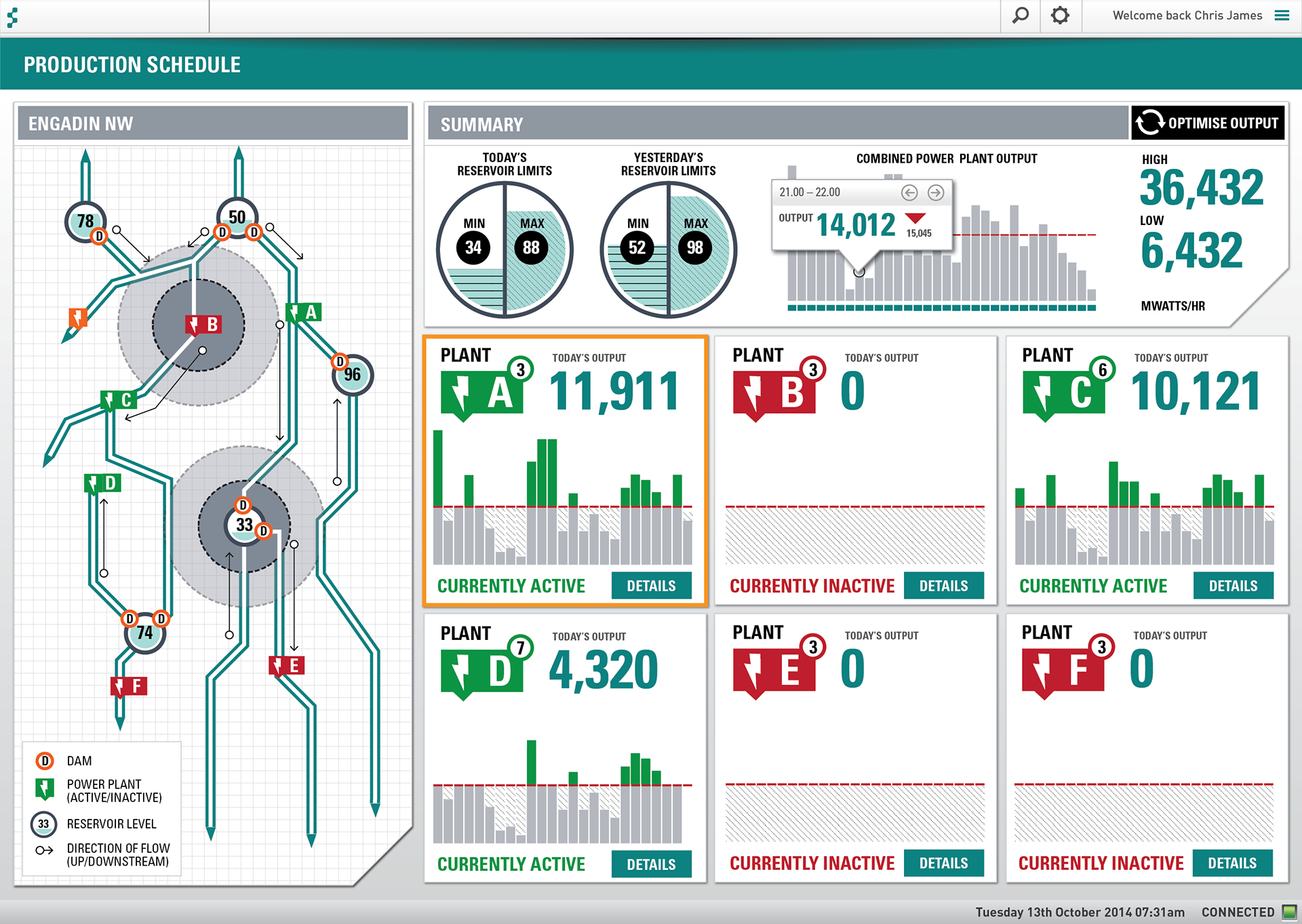The height and width of the screenshot is (924, 1302).
Task: Open Details for Plant C
Action: click(1233, 586)
